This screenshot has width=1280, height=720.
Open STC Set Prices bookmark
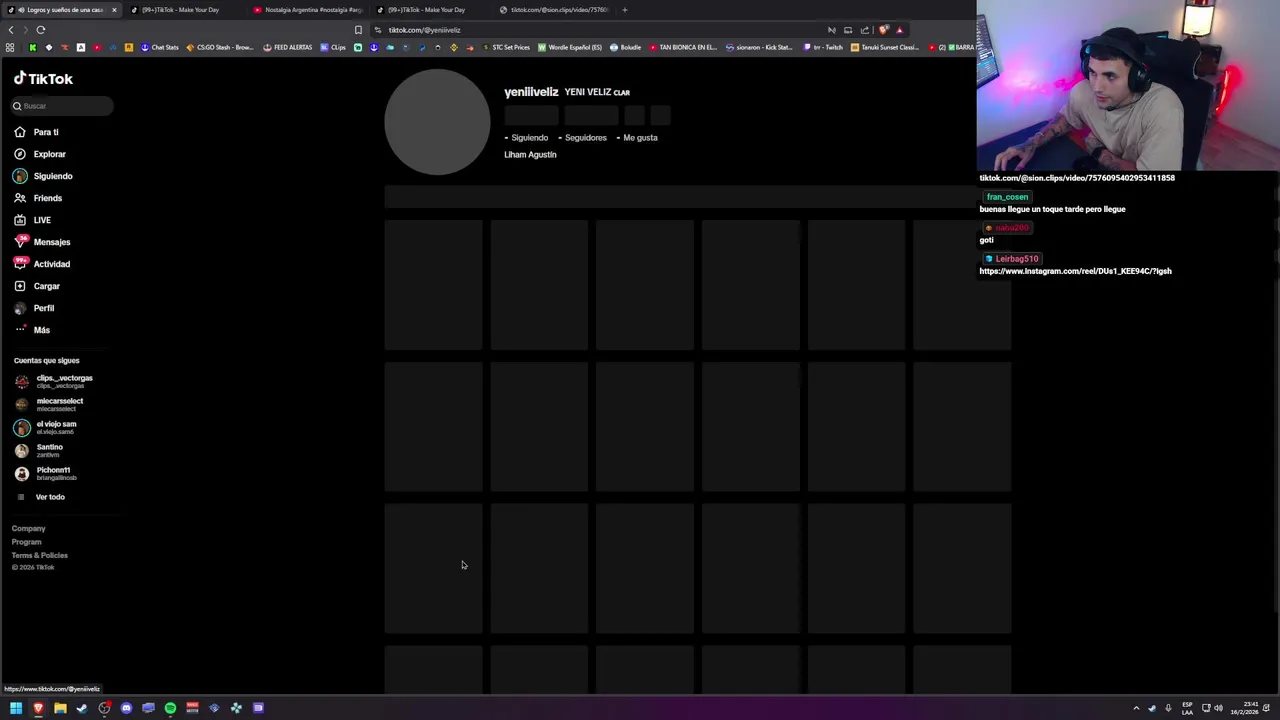click(506, 47)
